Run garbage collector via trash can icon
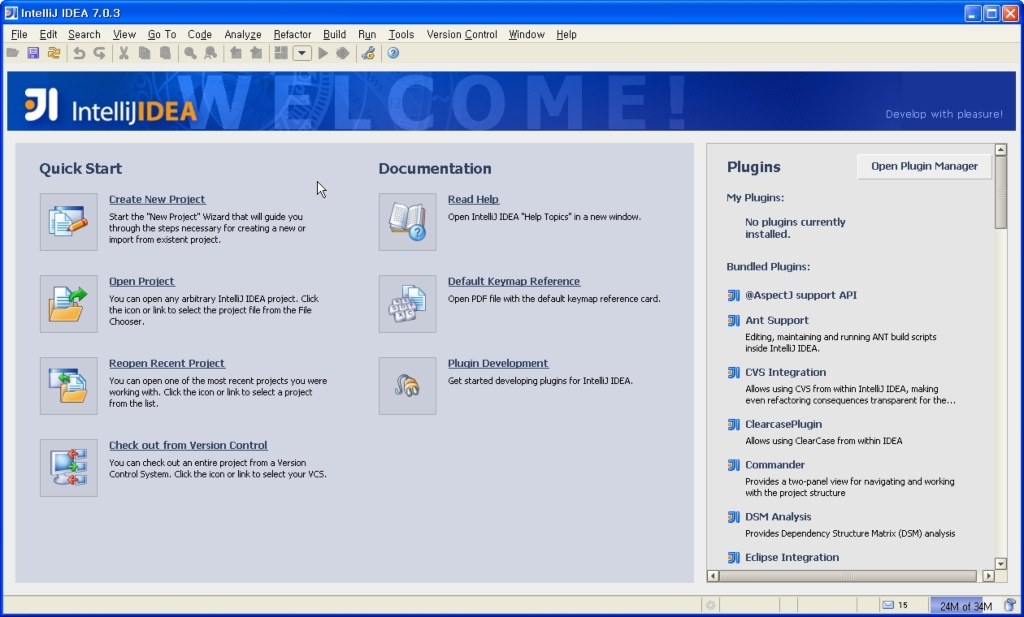This screenshot has height=617, width=1024. tap(1010, 605)
